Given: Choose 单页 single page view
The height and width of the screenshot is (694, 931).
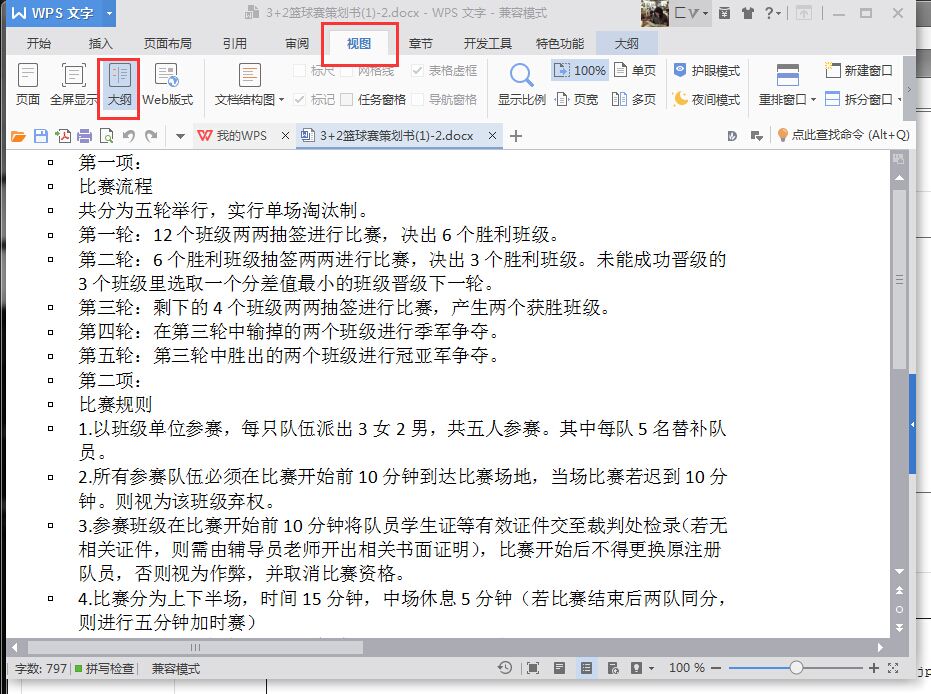Looking at the screenshot, I should (635, 71).
